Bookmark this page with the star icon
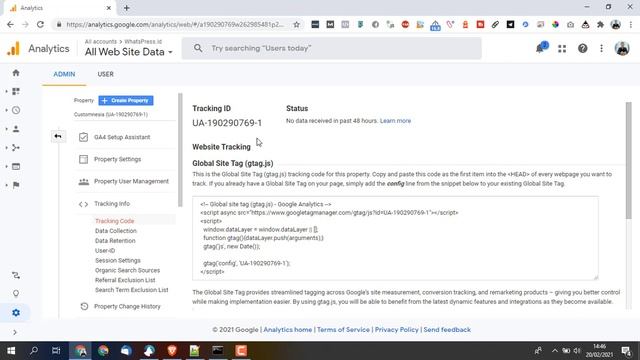This screenshot has height=360, width=640. tap(297, 24)
